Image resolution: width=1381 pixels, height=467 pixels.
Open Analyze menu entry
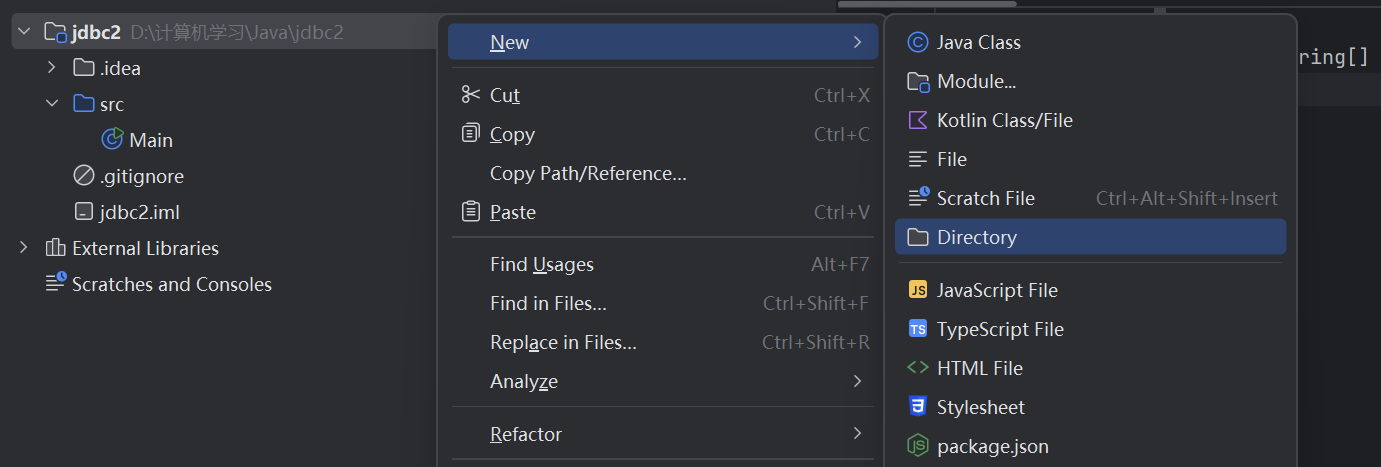tap(663, 381)
